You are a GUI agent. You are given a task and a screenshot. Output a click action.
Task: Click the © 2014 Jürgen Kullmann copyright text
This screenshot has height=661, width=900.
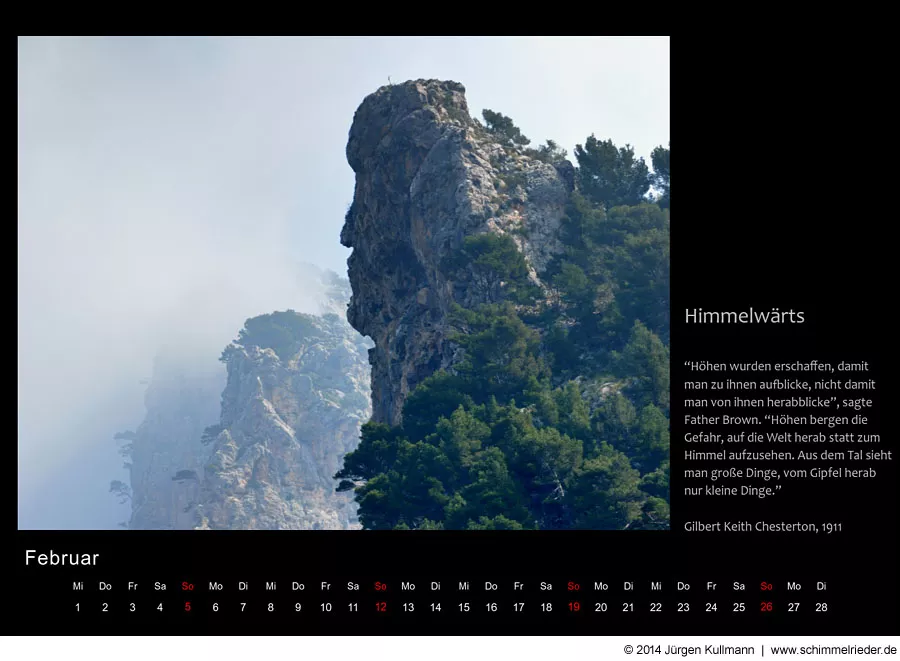click(x=688, y=649)
